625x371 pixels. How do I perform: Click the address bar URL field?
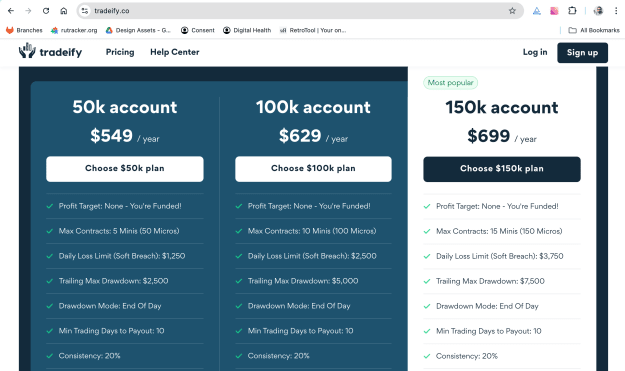click(x=299, y=11)
